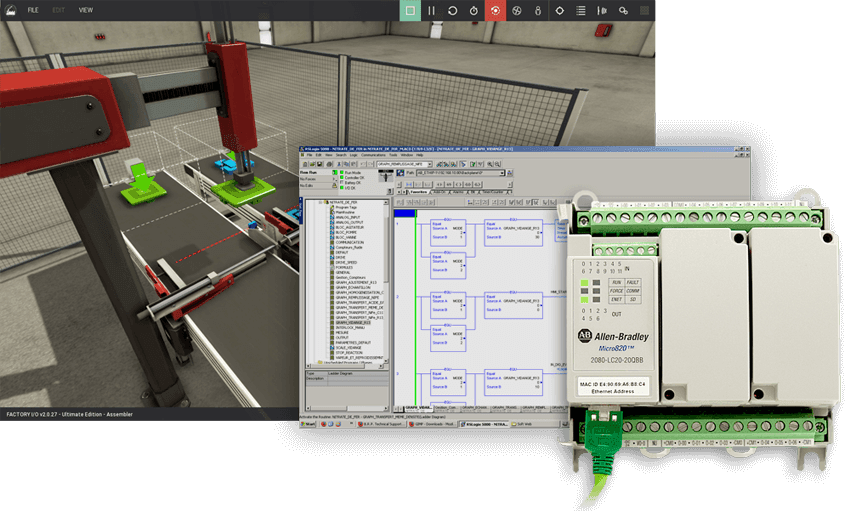Switch to B.R.P. Technical Support taskbar window
The height and width of the screenshot is (511, 850).
click(381, 424)
